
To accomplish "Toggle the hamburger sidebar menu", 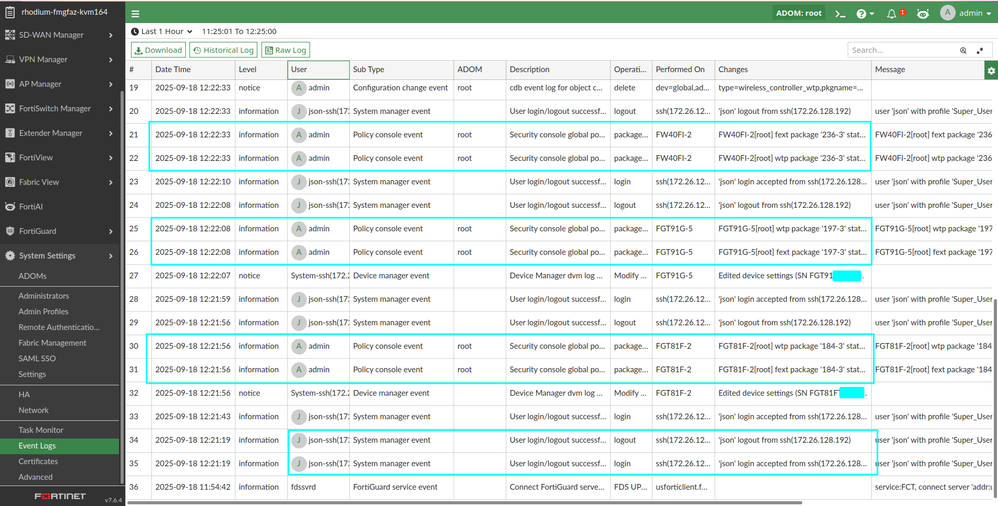I will [136, 14].
